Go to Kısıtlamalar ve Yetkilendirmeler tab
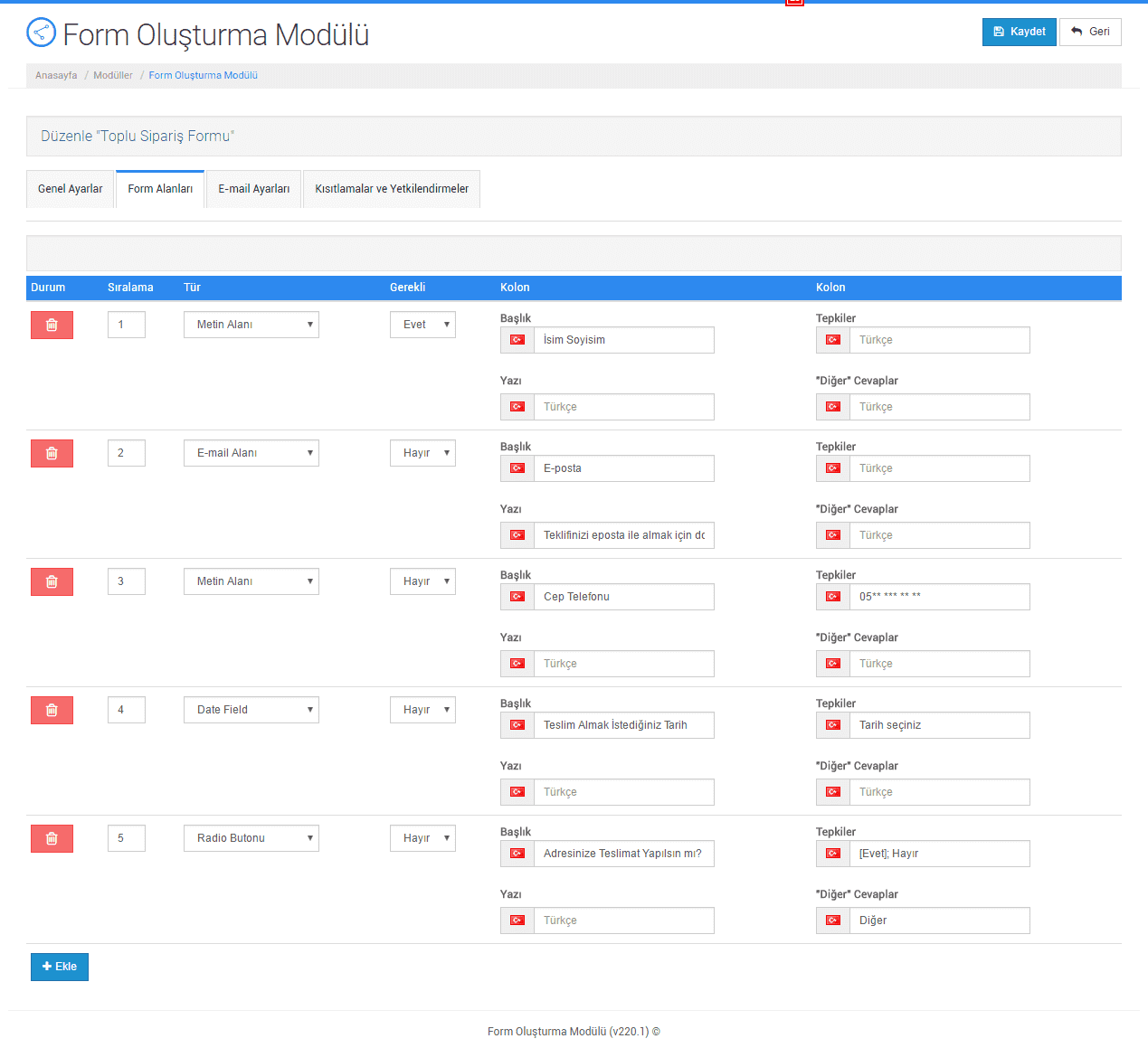The height and width of the screenshot is (1048, 1148). pos(392,189)
